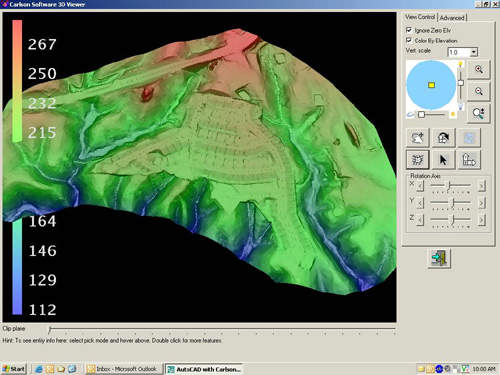Click the zoom out magnifier button

(479, 91)
